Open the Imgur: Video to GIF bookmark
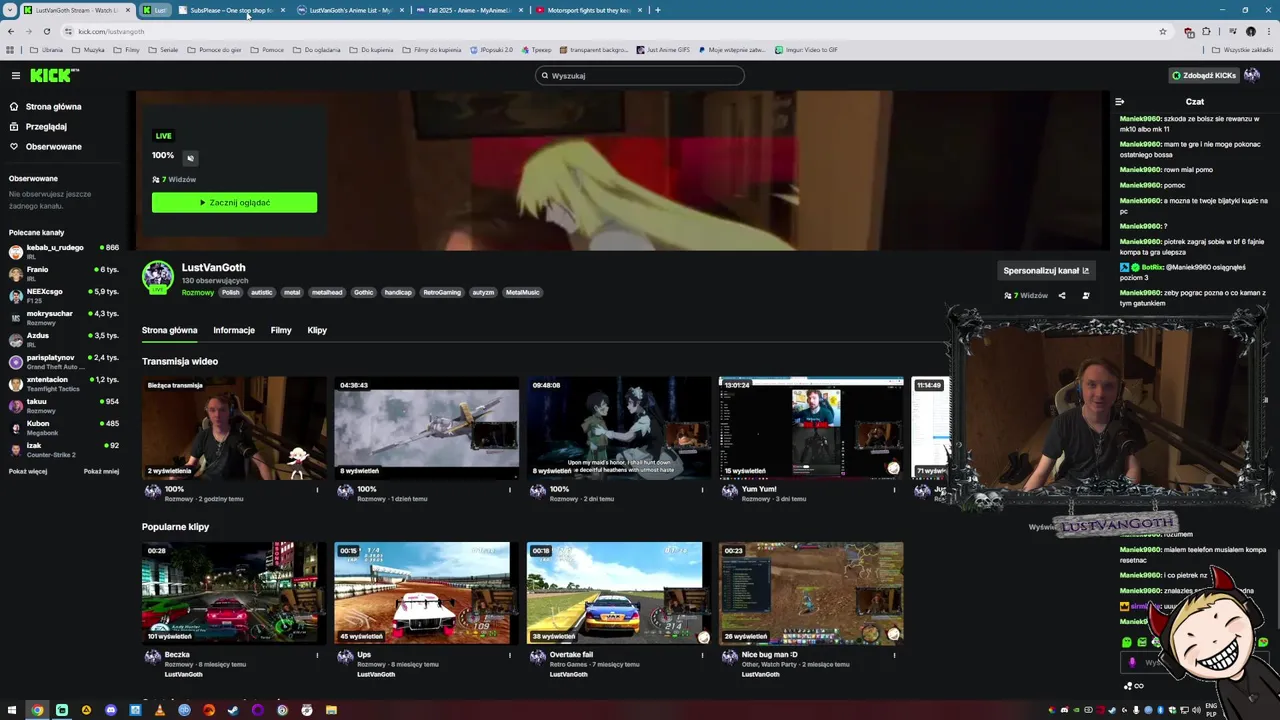Screen dimensions: 1280x720 pyautogui.click(x=806, y=50)
